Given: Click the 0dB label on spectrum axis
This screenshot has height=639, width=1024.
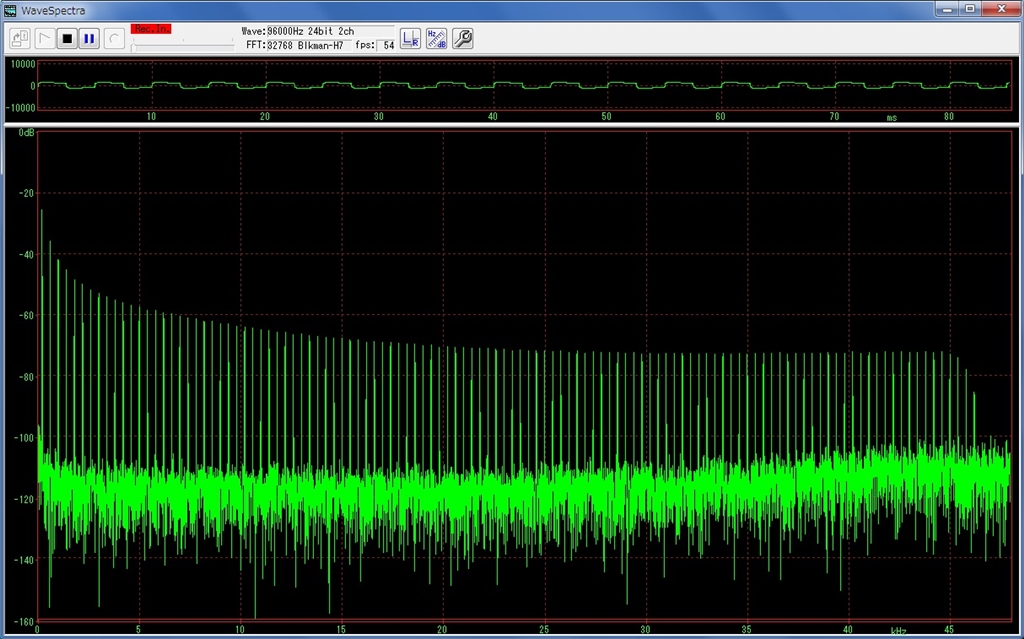Looking at the screenshot, I should pos(25,132).
